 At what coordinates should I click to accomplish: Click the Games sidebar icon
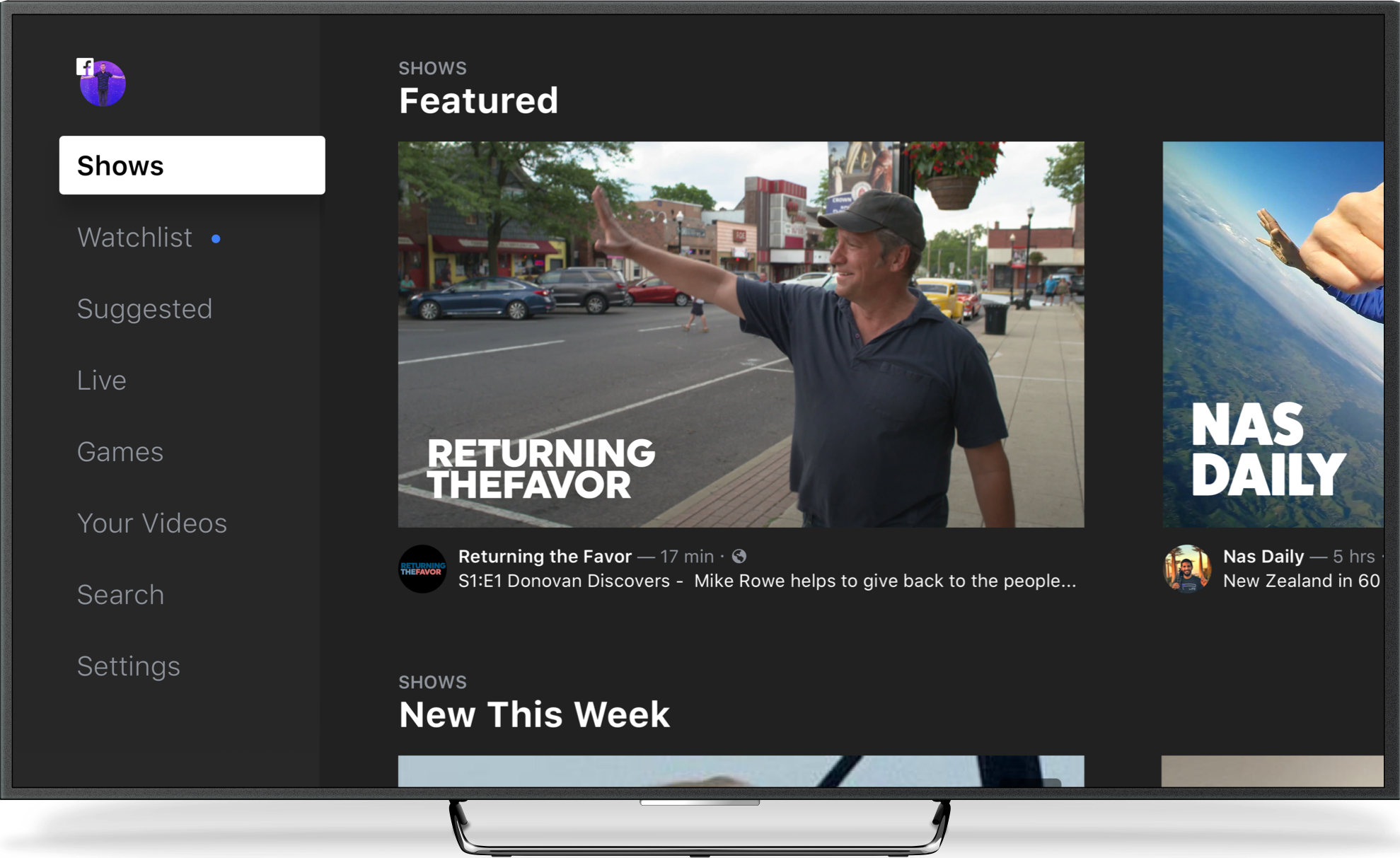[x=121, y=452]
